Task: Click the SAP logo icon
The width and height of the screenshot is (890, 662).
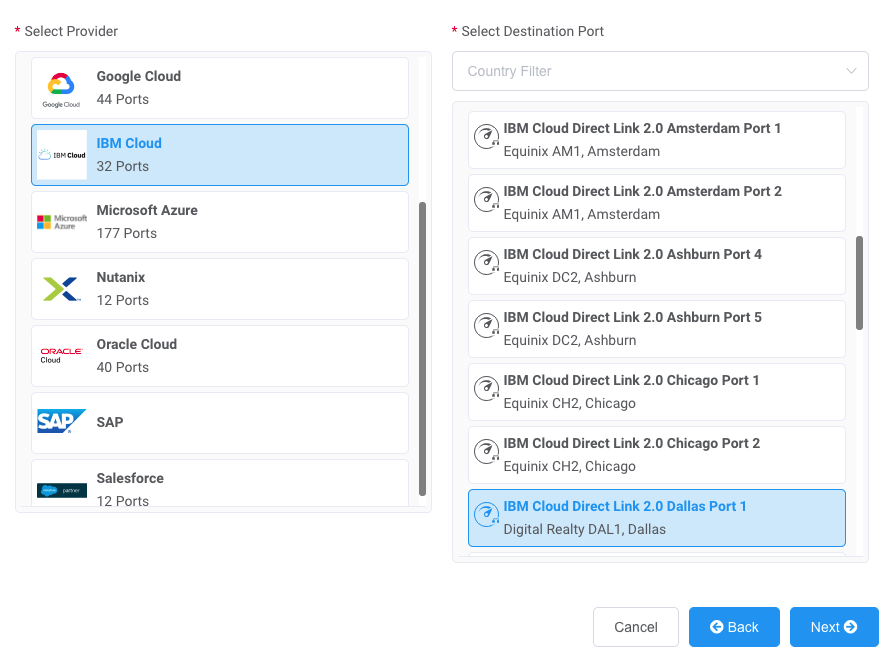Action: click(x=61, y=422)
